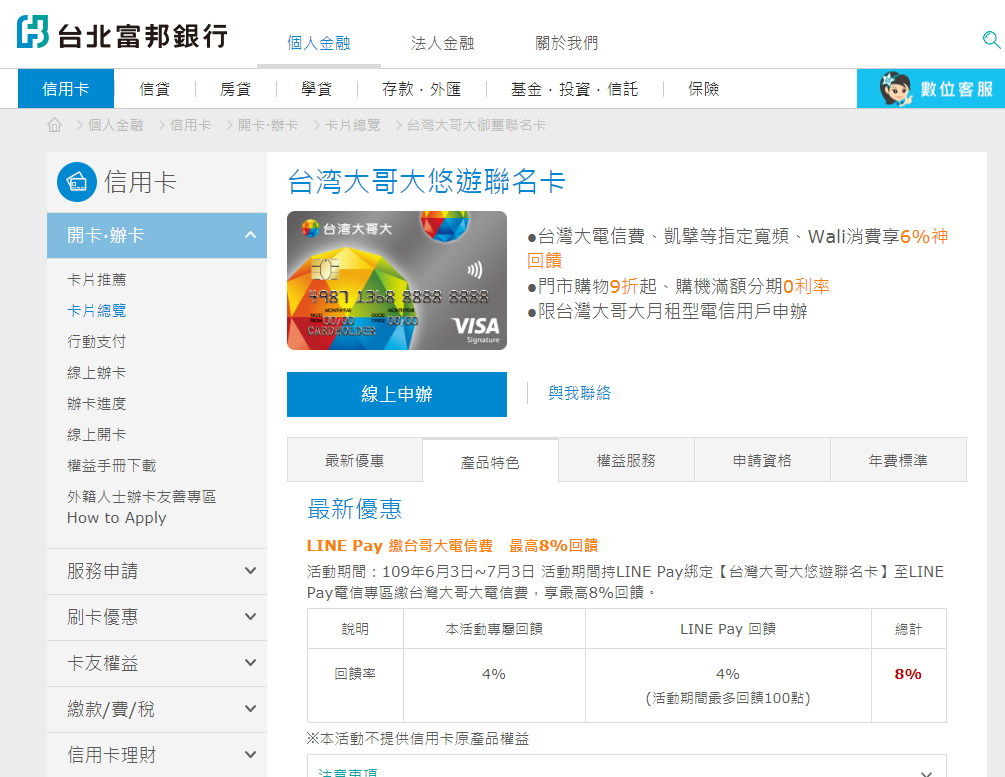Open the 數位客服 digital assistant
The width and height of the screenshot is (1005, 777).
click(931, 88)
